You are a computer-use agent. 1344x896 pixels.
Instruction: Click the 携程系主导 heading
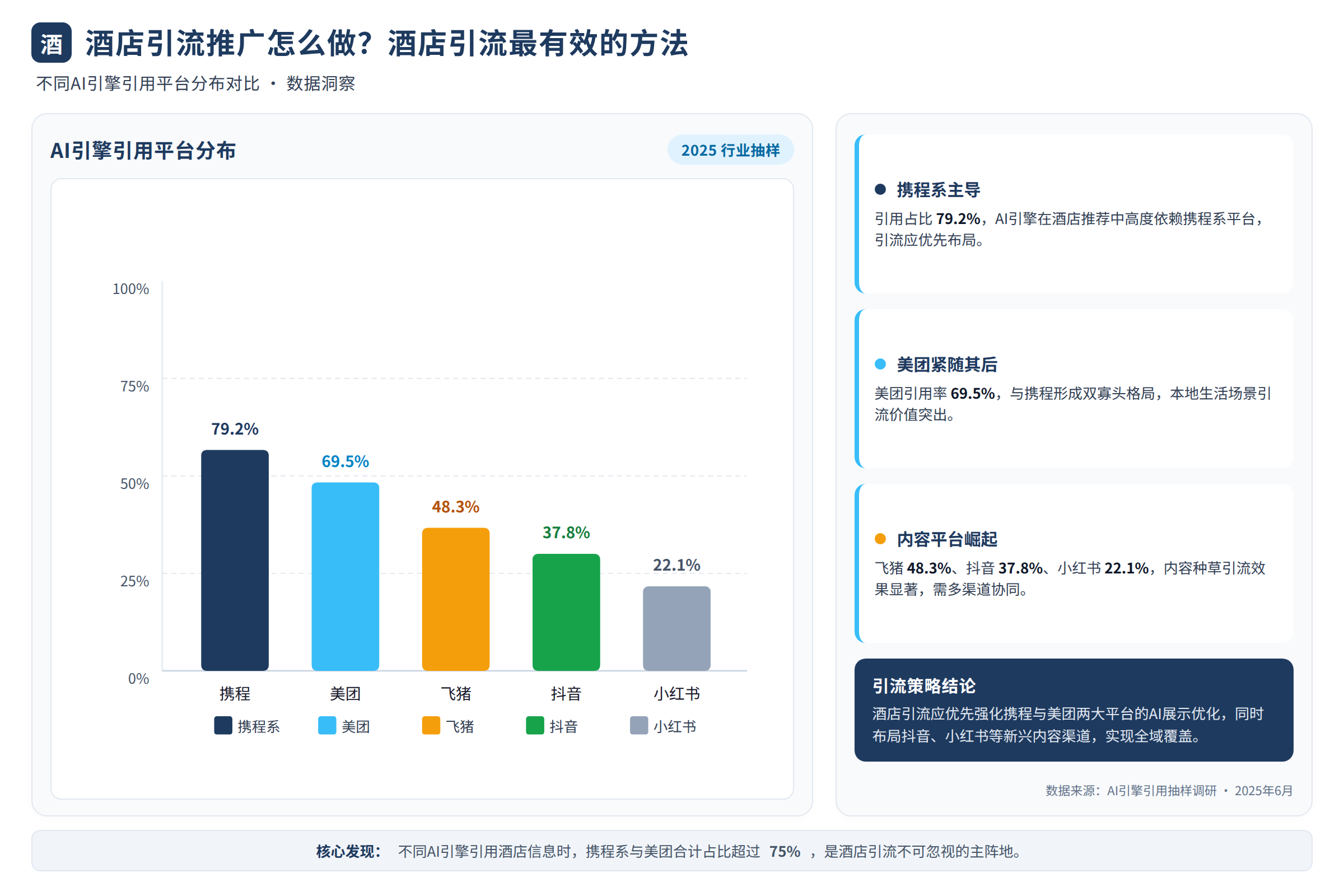[939, 190]
